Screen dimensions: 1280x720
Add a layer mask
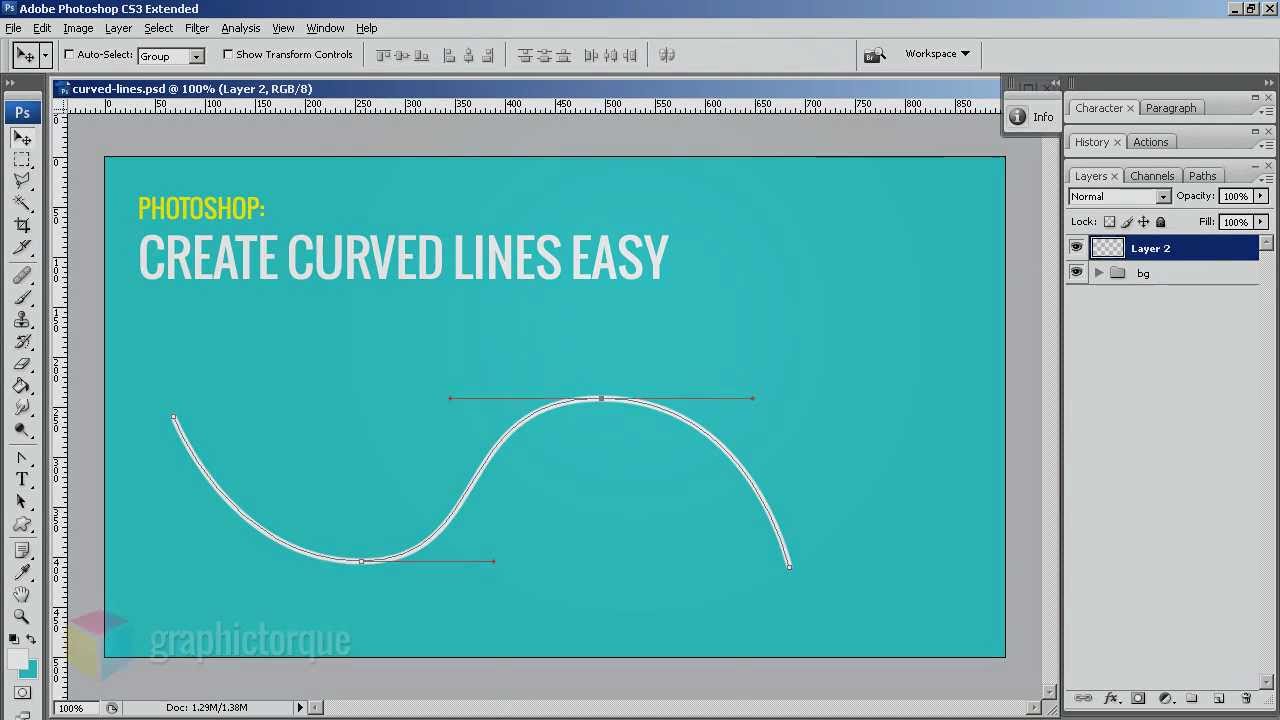pos(1137,698)
